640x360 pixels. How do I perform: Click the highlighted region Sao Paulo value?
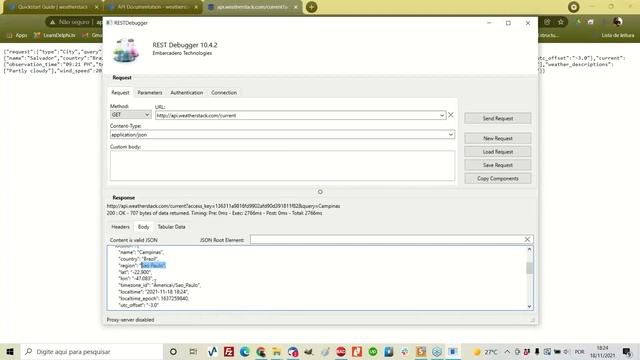pyautogui.click(x=153, y=265)
